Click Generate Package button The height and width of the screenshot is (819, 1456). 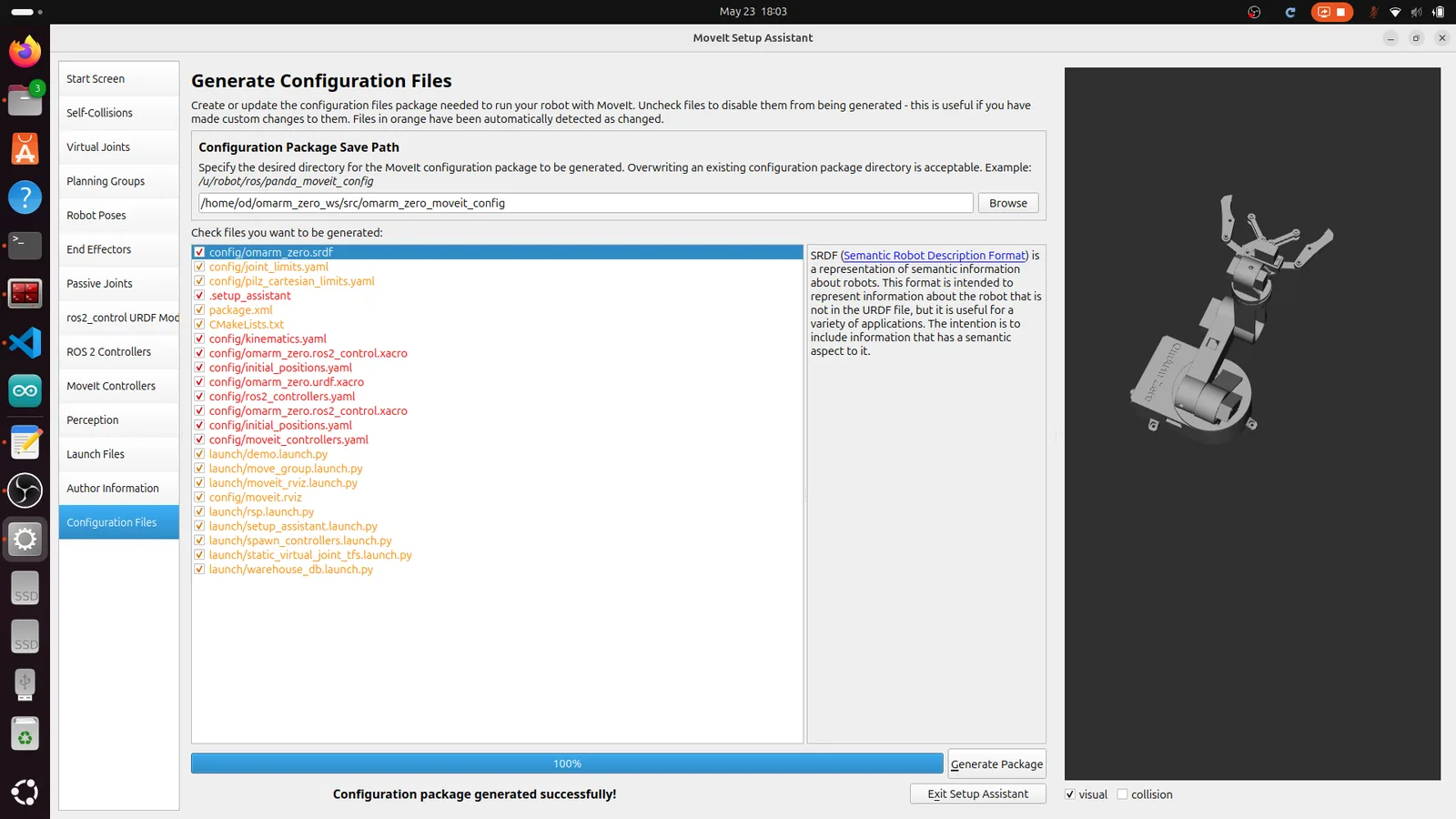(x=996, y=764)
